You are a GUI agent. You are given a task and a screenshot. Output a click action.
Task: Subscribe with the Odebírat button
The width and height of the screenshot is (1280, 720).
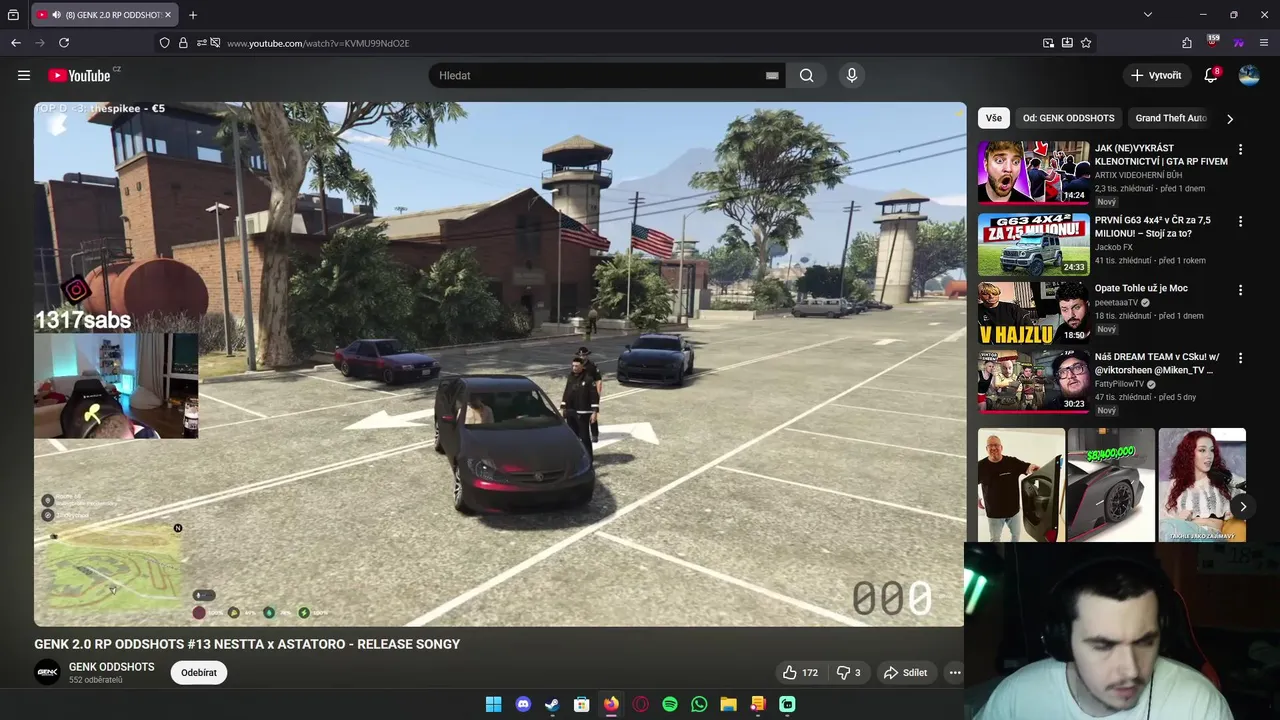(199, 673)
